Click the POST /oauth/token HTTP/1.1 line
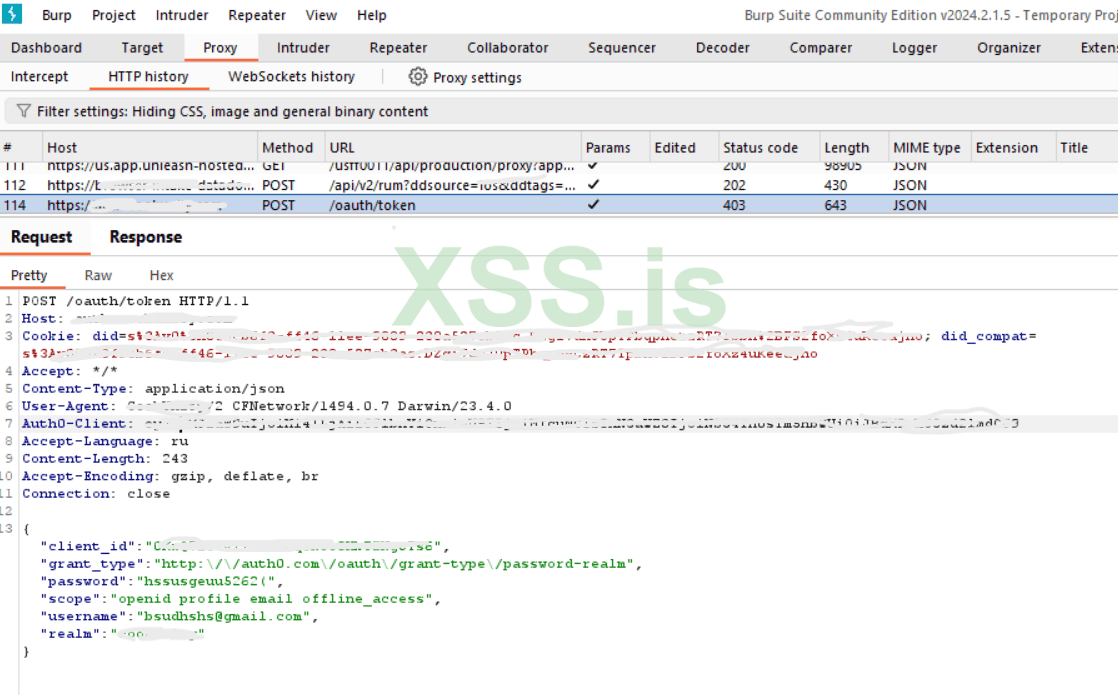 (x=135, y=301)
